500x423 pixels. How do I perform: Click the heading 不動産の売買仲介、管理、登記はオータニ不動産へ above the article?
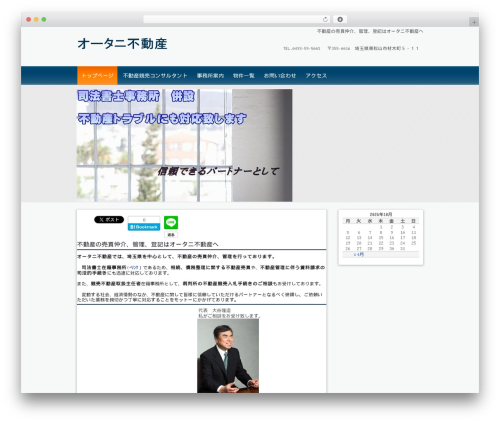[148, 244]
